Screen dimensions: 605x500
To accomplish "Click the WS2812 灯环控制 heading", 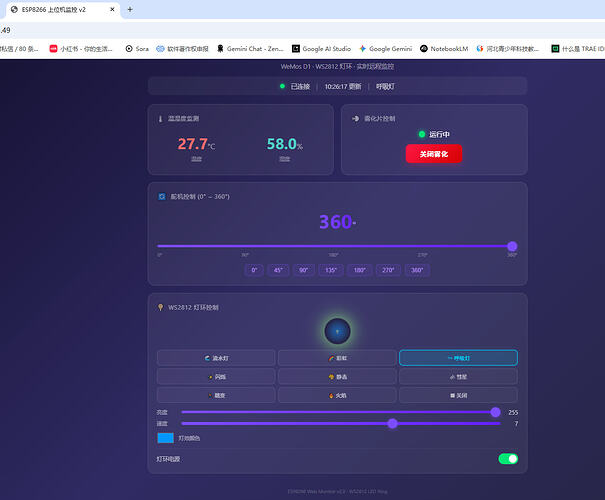I will click(x=193, y=307).
